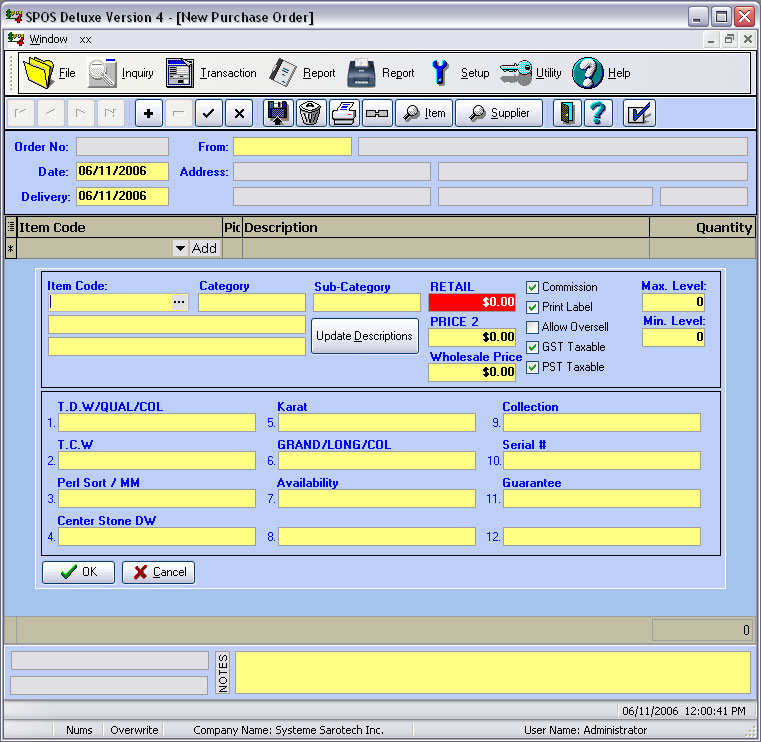Screen dimensions: 761x742
Task: Restore the inner MDI window
Action: (729, 39)
